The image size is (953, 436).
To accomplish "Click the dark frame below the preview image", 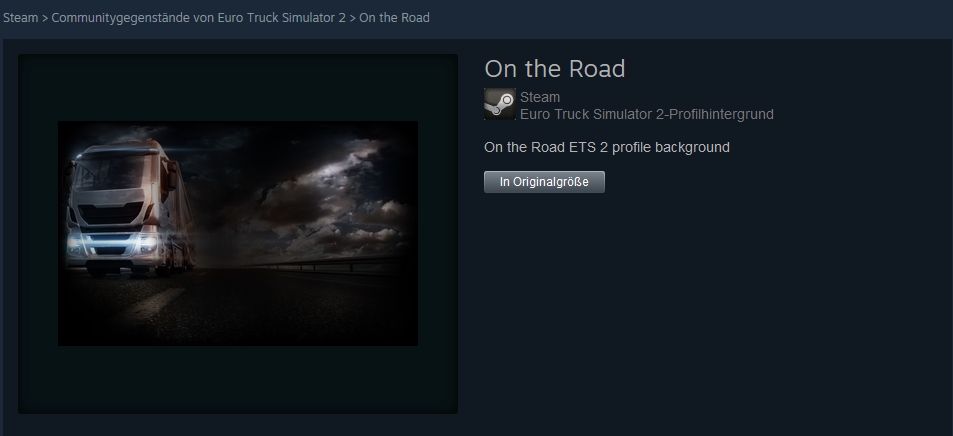I will (238, 379).
